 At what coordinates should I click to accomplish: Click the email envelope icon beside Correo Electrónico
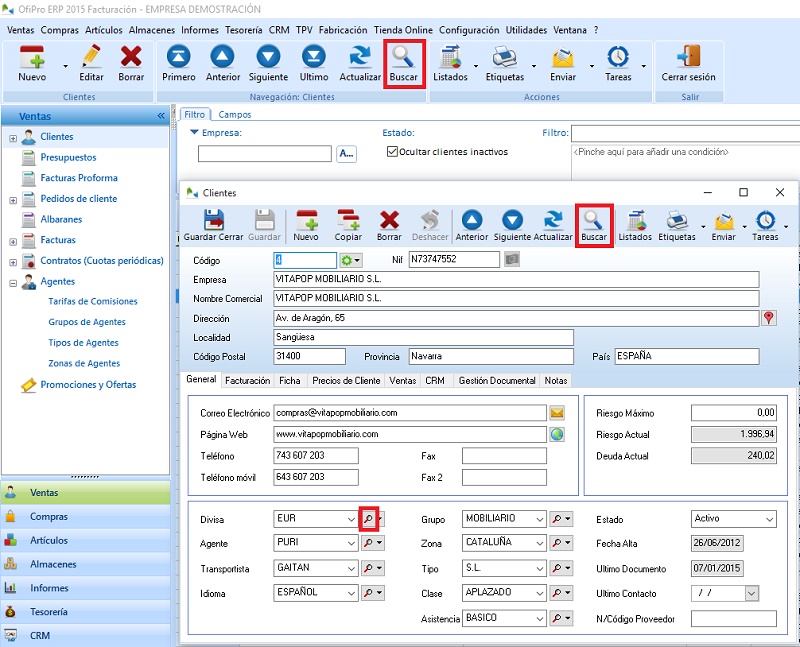[x=557, y=413]
